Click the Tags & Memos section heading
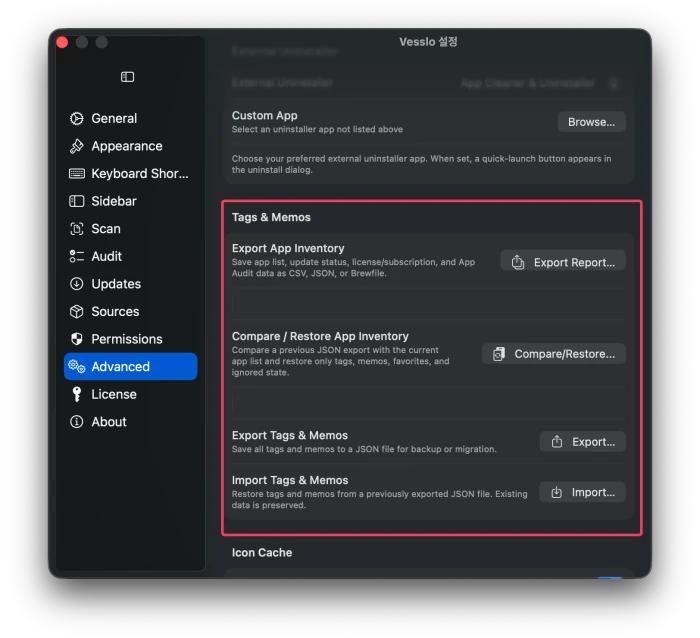Image resolution: width=700 pixels, height=638 pixels. (x=271, y=217)
